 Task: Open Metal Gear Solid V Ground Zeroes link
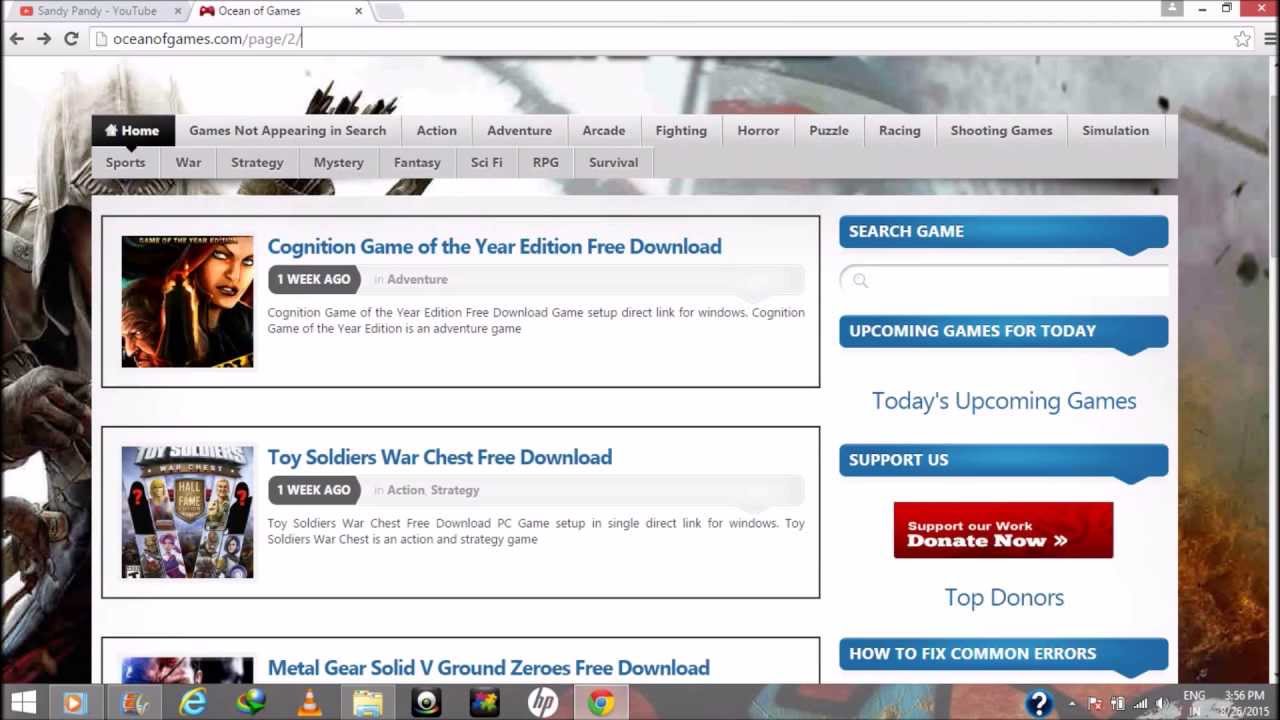488,668
